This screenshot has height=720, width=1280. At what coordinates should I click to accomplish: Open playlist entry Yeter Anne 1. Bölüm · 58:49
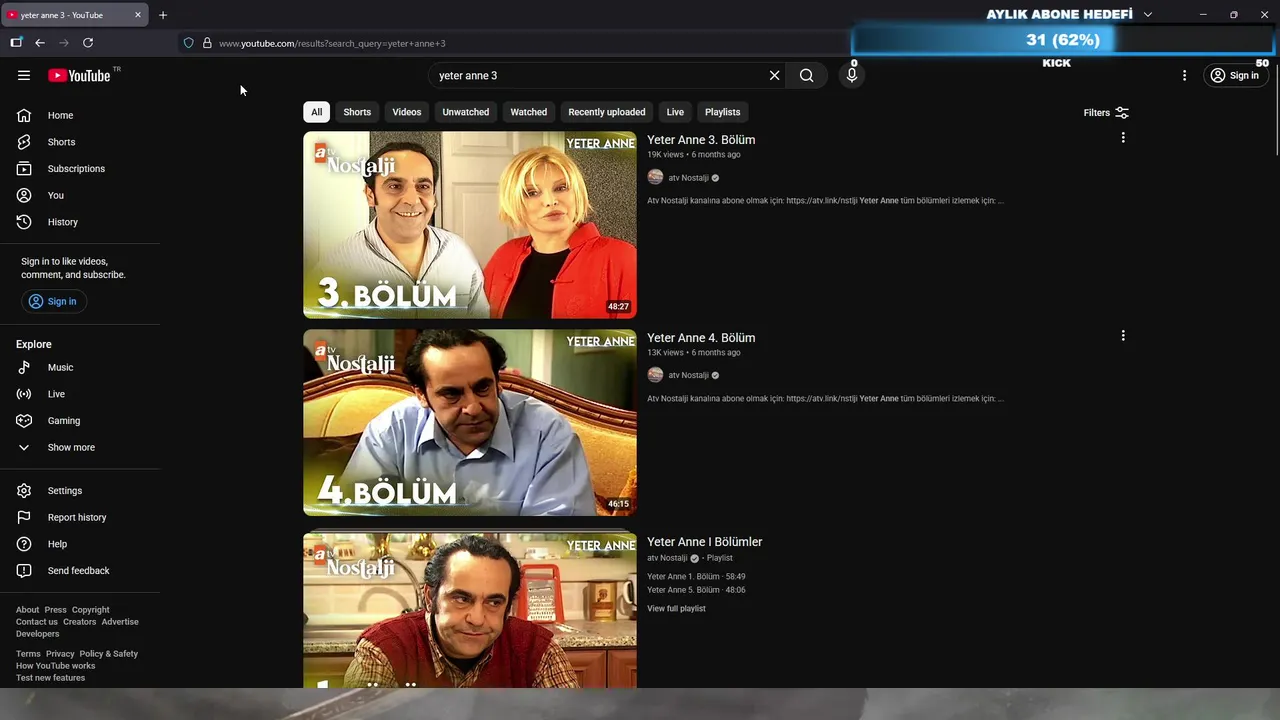point(696,577)
